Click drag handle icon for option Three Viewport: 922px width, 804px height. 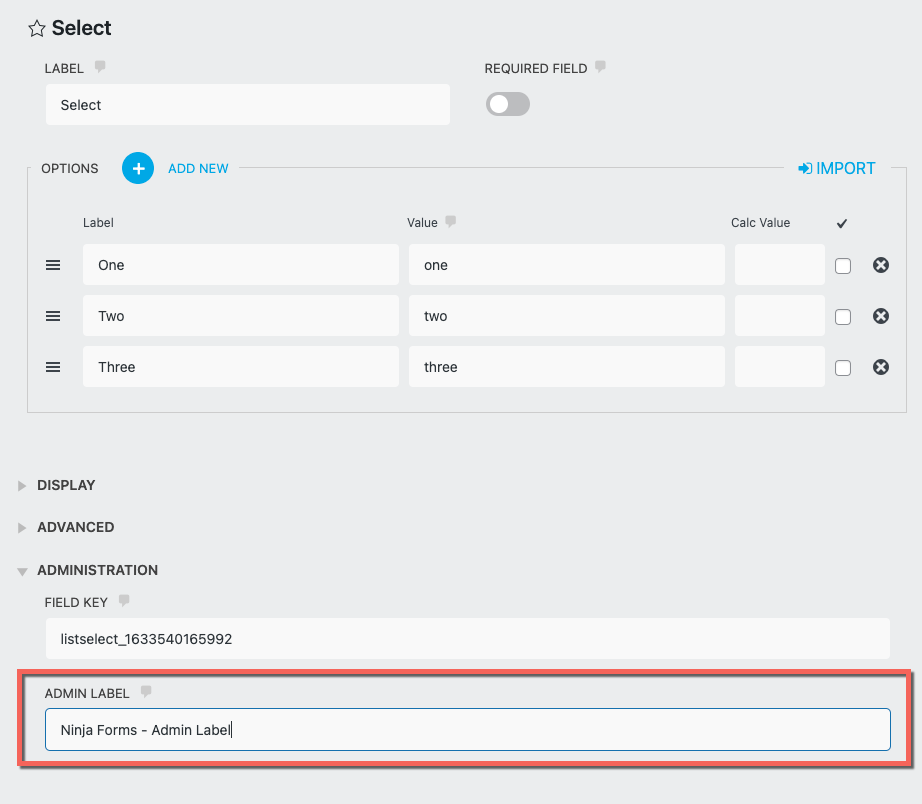[x=53, y=367]
